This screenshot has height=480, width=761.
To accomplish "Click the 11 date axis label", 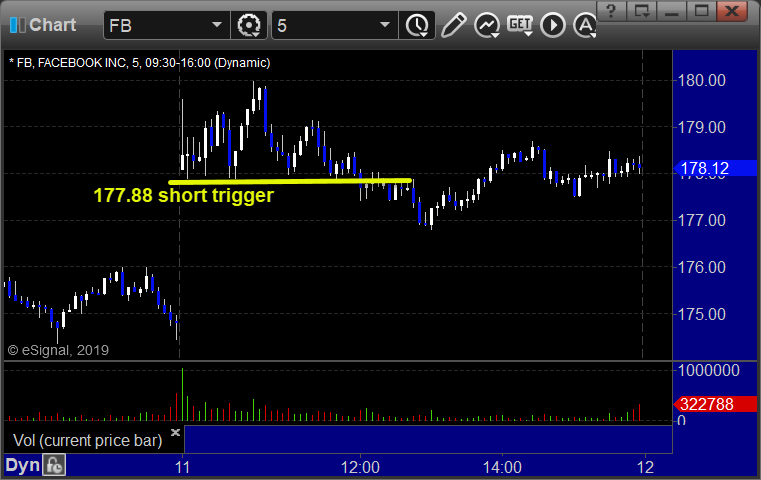I will [182, 467].
